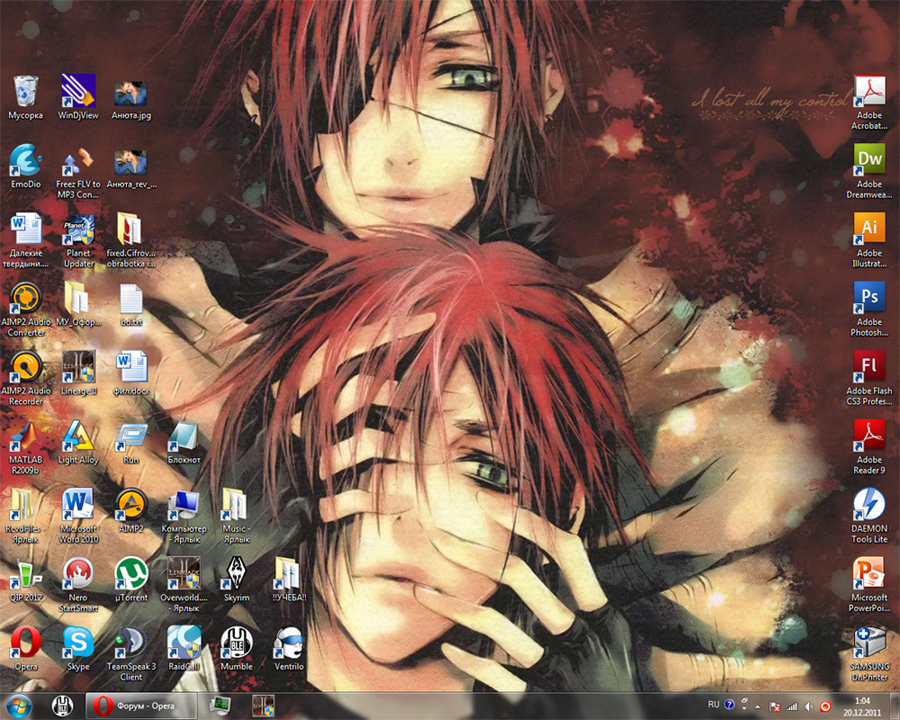Image resolution: width=900 pixels, height=720 pixels.
Task: Open the Windows Start menu
Action: click(18, 706)
